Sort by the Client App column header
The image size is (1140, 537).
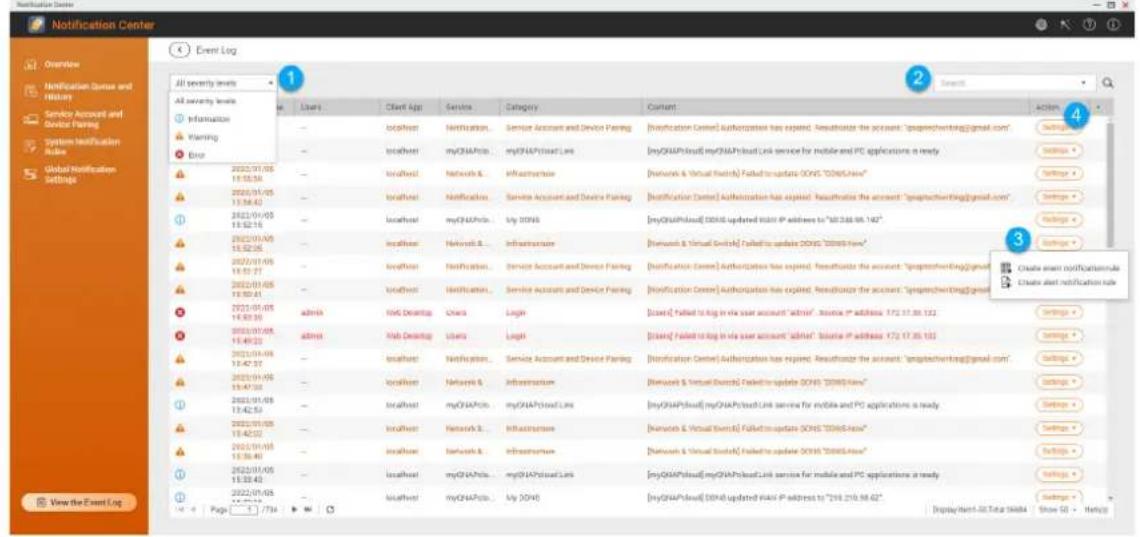(408, 107)
